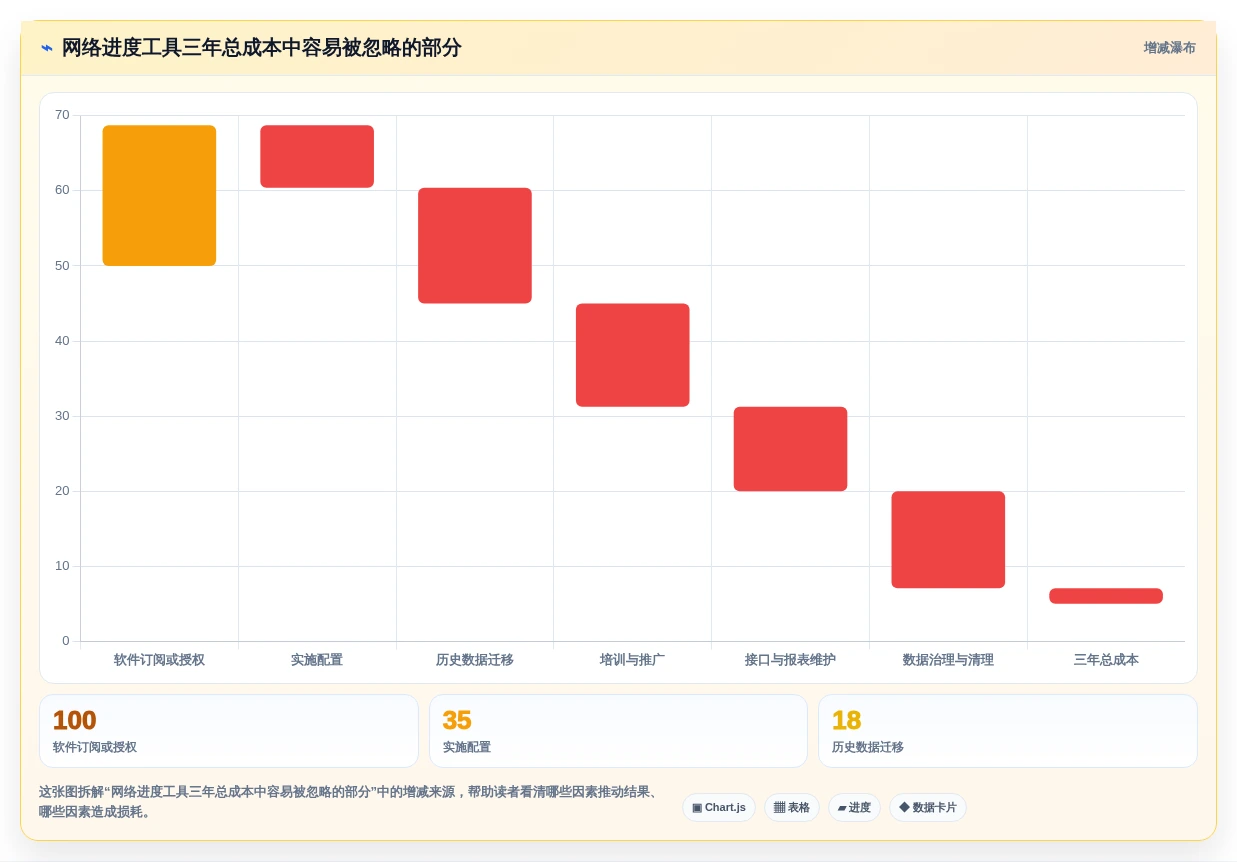Click the 数据卡片 tag chip
This screenshot has height=862, width=1237.
pyautogui.click(x=928, y=808)
